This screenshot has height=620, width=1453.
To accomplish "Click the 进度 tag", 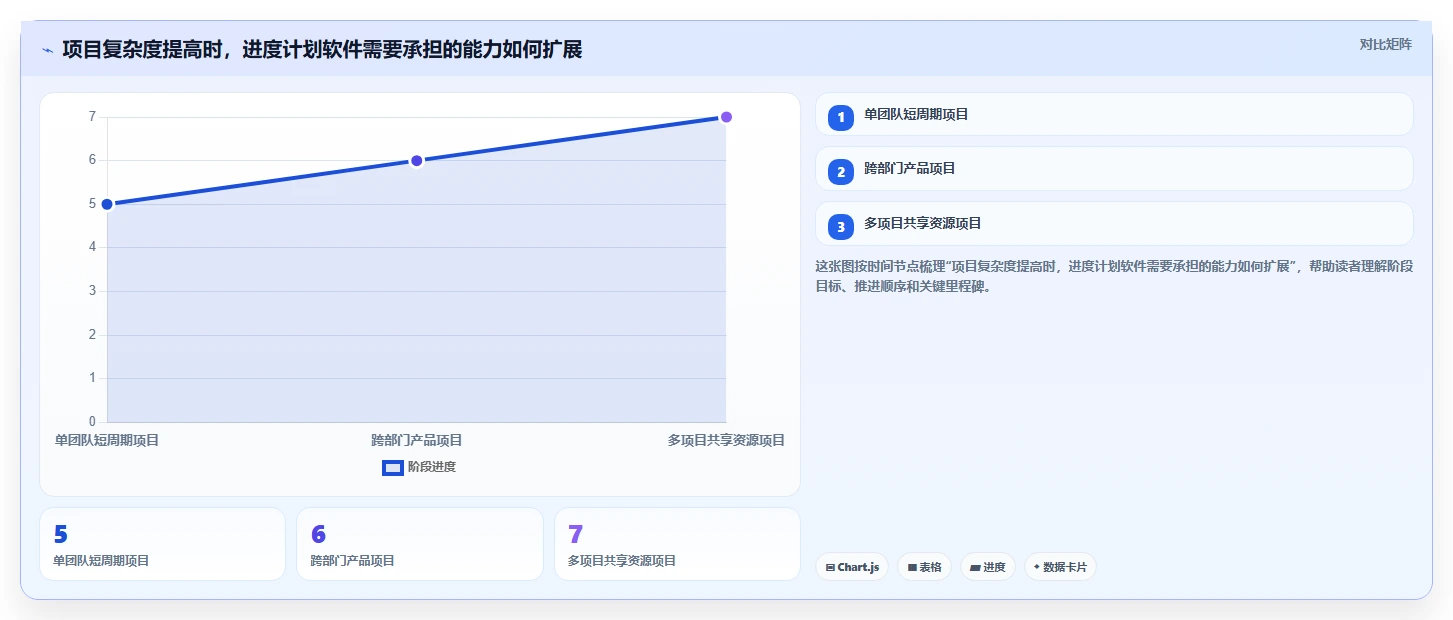I will click(988, 567).
